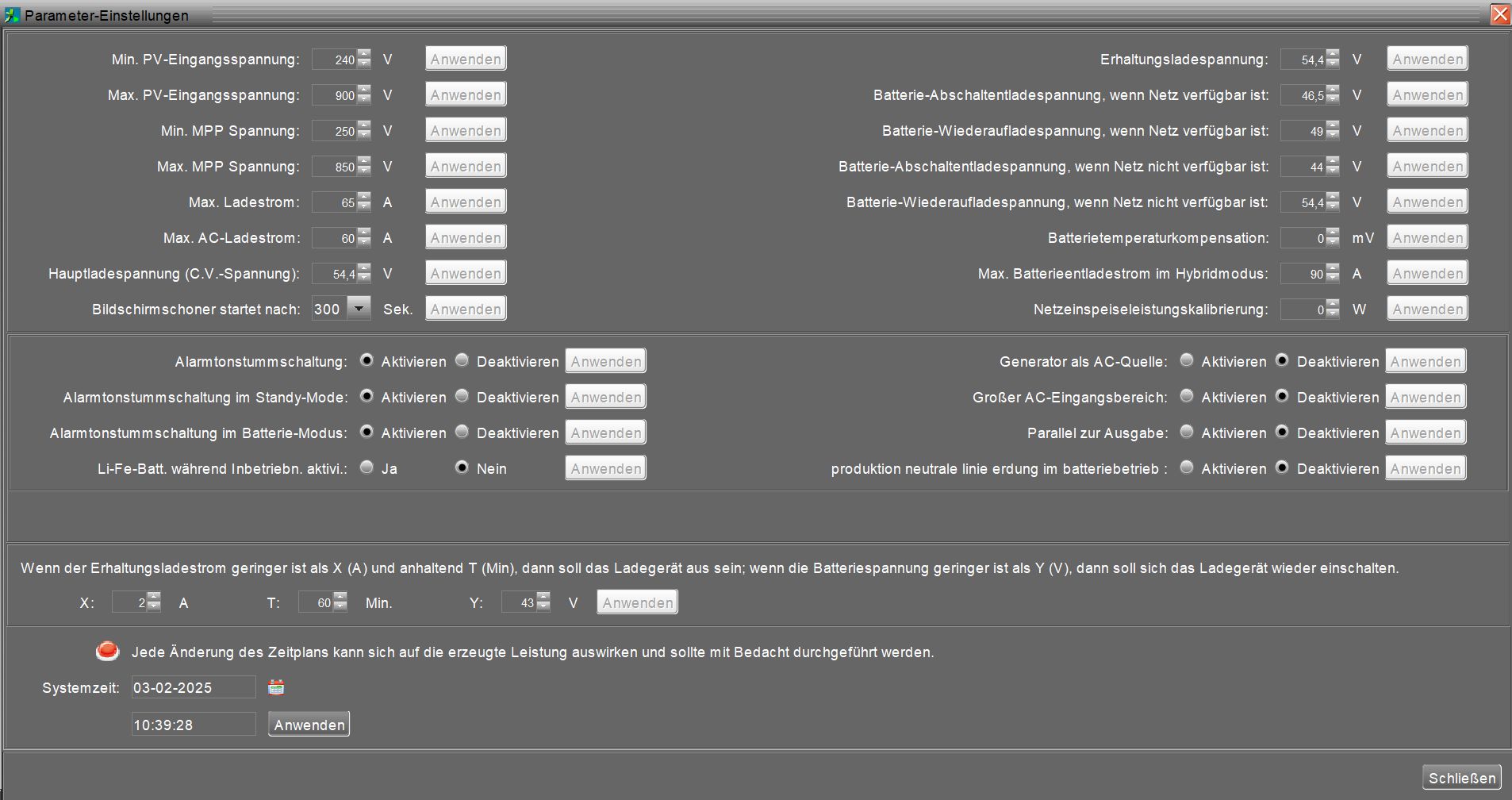Click the Max. Batterieentladestrom im Hybridmodus stepper
Image resolution: width=1512 pixels, height=800 pixels.
pos(1333,273)
